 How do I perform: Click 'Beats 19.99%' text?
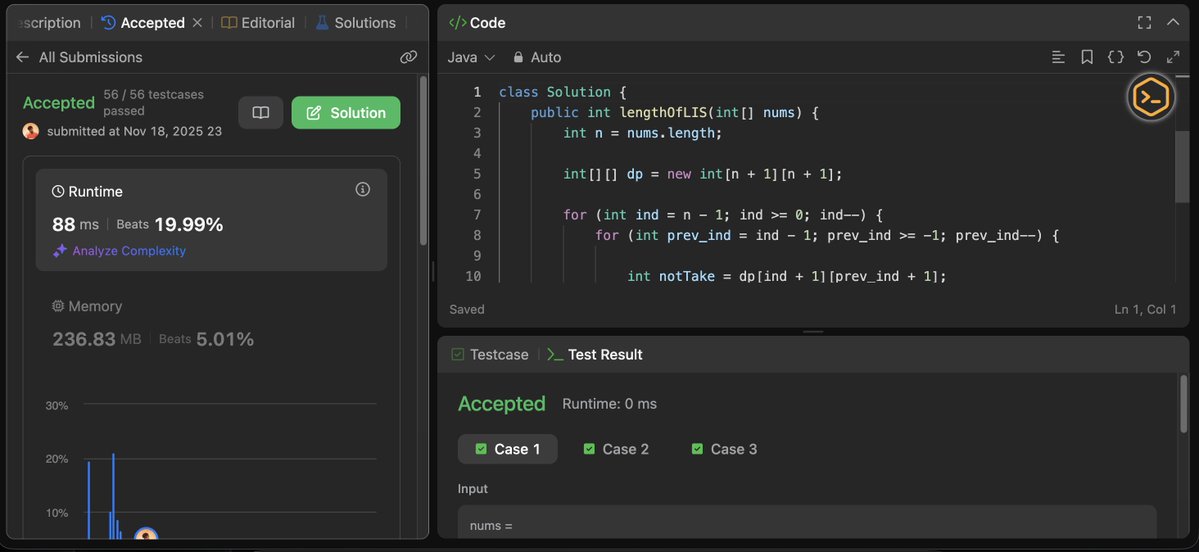pyautogui.click(x=170, y=225)
